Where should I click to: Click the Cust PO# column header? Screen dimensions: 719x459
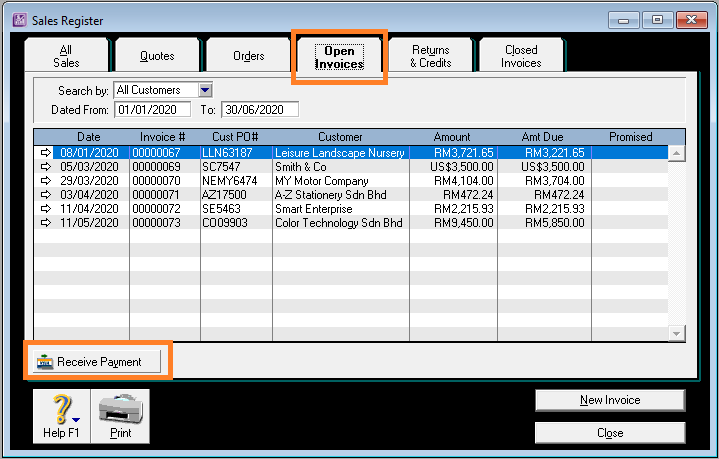pyautogui.click(x=235, y=137)
